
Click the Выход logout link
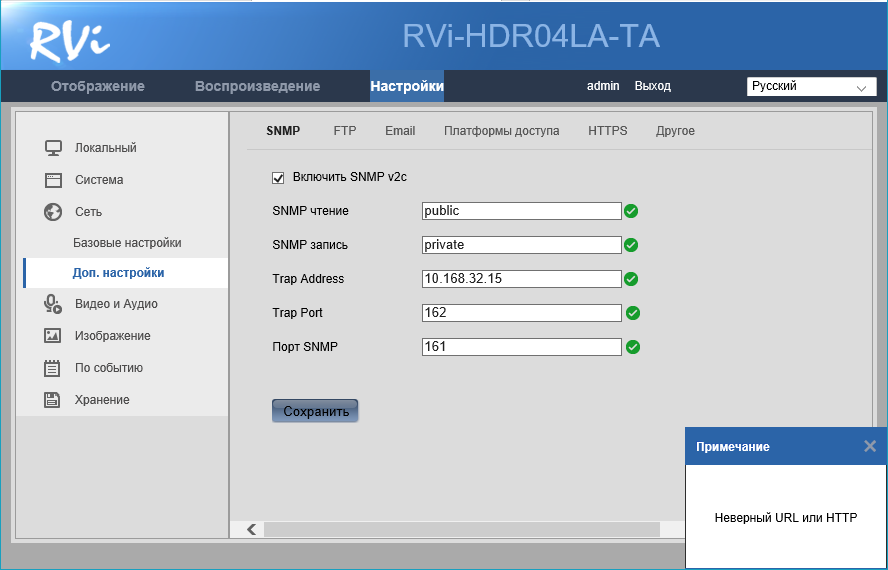point(652,86)
